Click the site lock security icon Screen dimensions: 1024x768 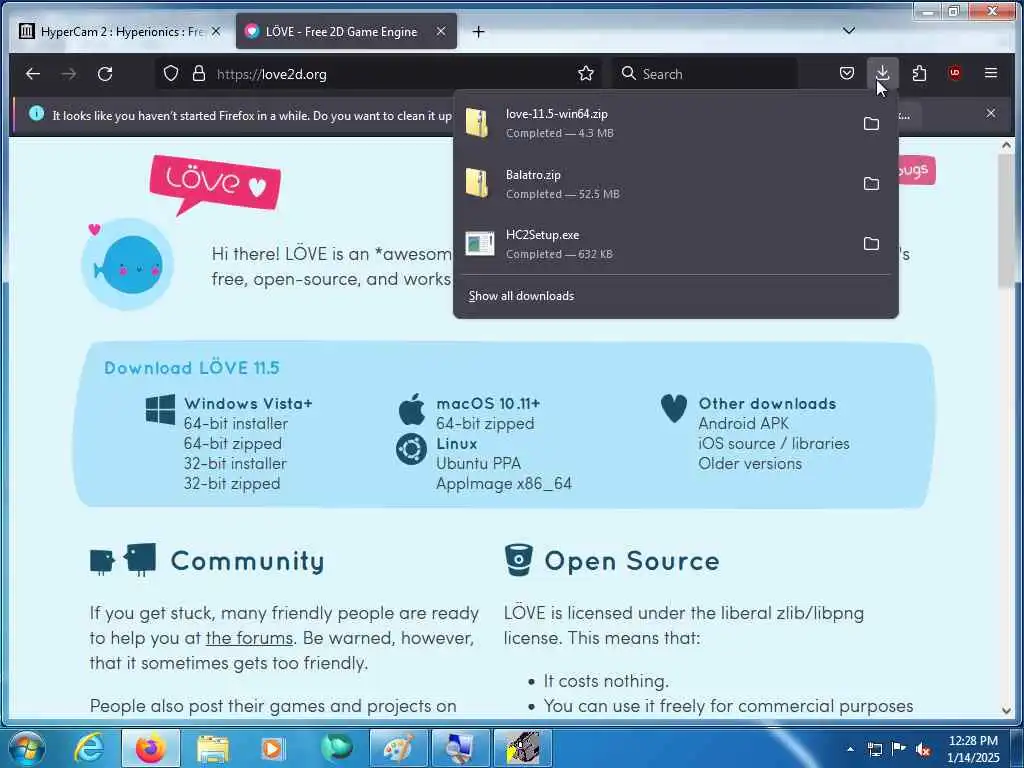[x=199, y=74]
